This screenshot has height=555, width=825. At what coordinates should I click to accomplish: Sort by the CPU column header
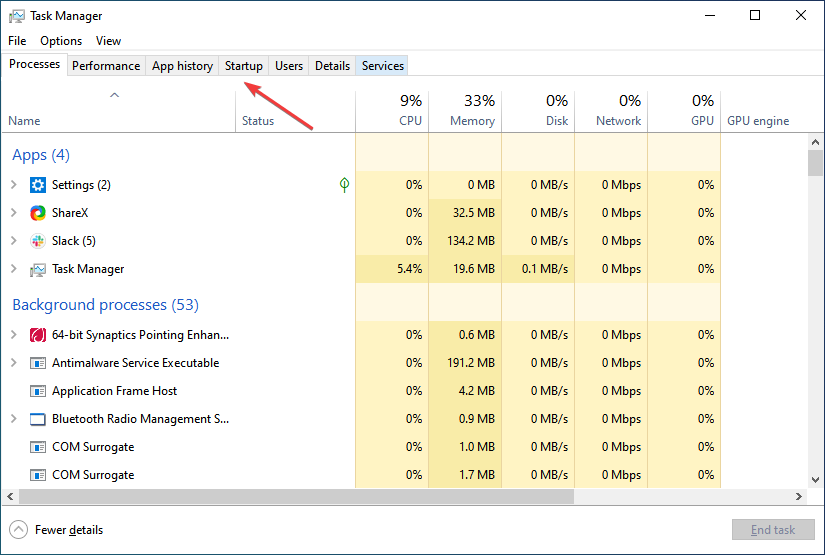coord(393,111)
